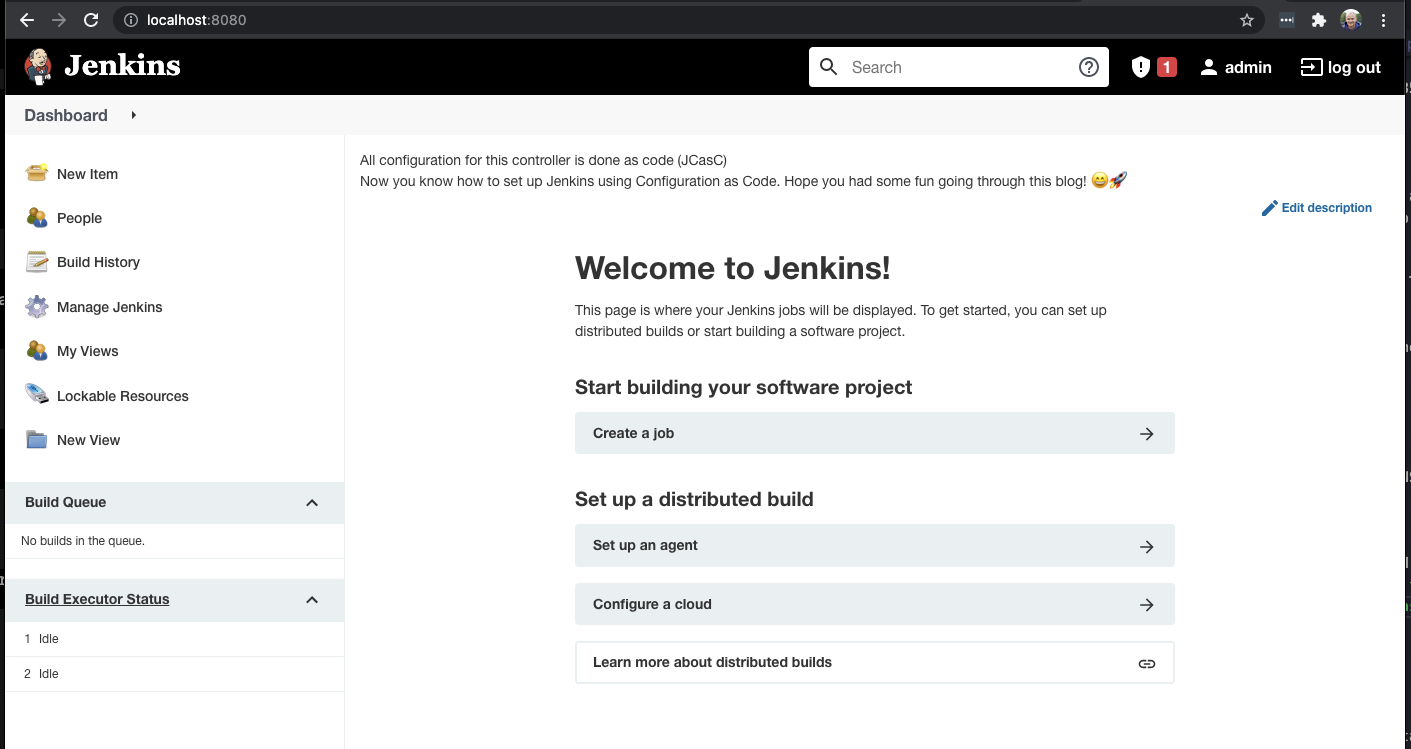
Task: Click the site information icon in the address bar
Action: [131, 19]
